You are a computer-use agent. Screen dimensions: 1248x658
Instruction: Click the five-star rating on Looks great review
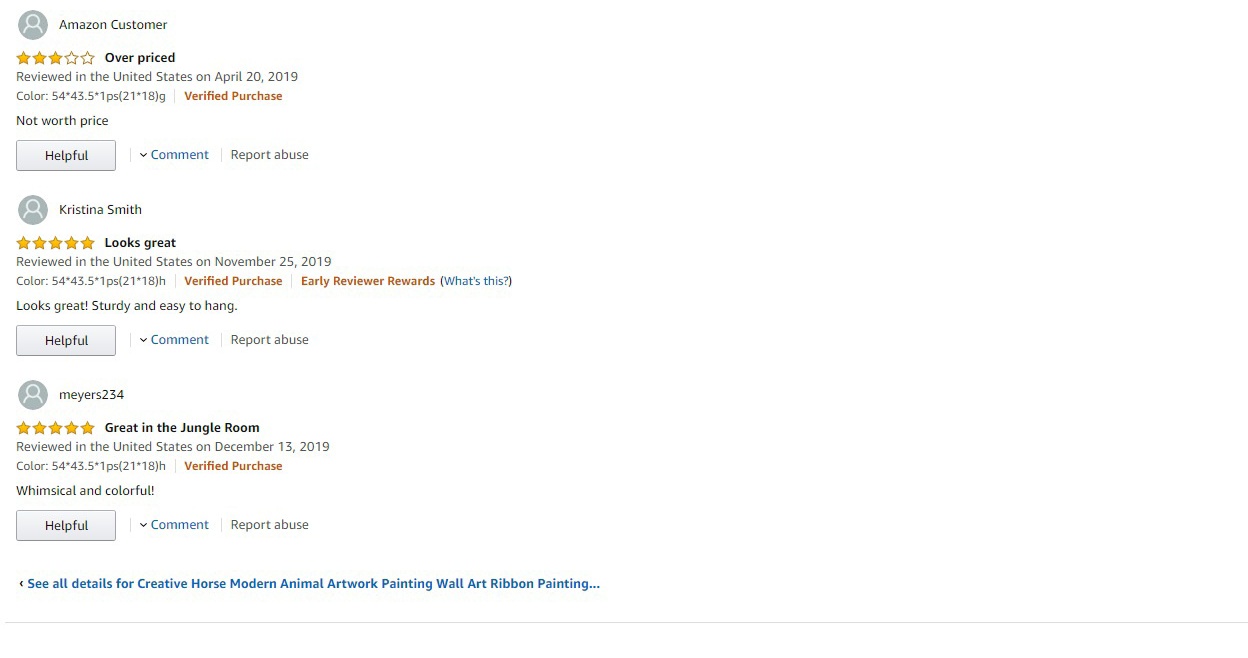(x=56, y=243)
